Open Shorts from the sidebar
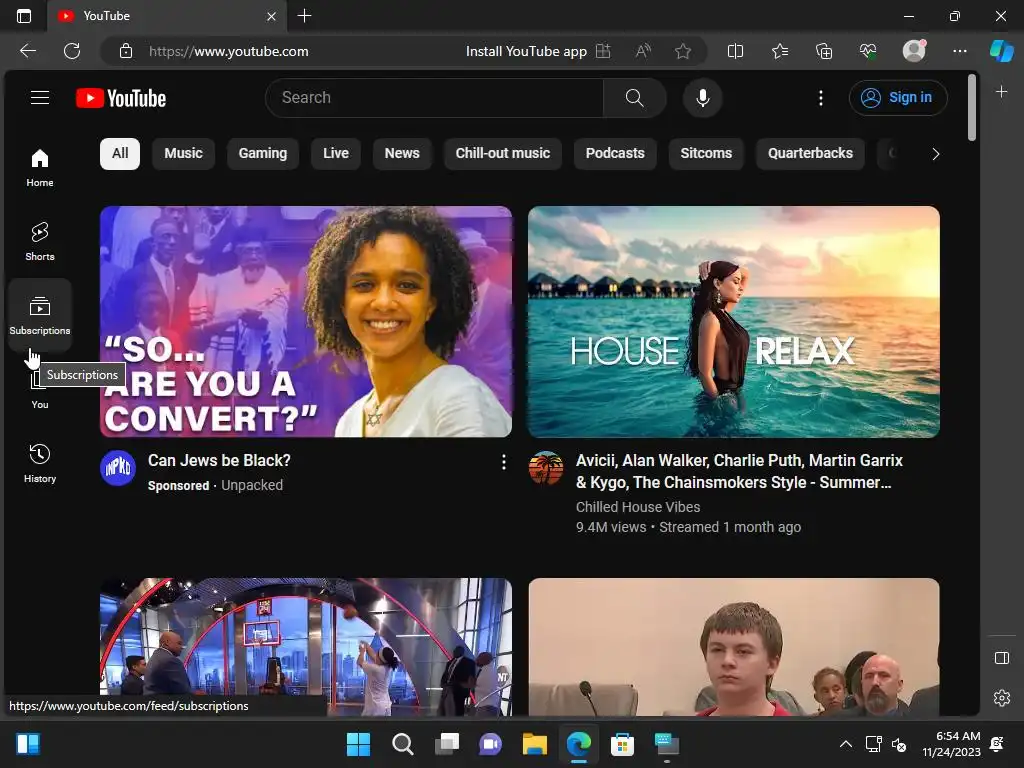Viewport: 1024px width, 768px height. click(40, 242)
